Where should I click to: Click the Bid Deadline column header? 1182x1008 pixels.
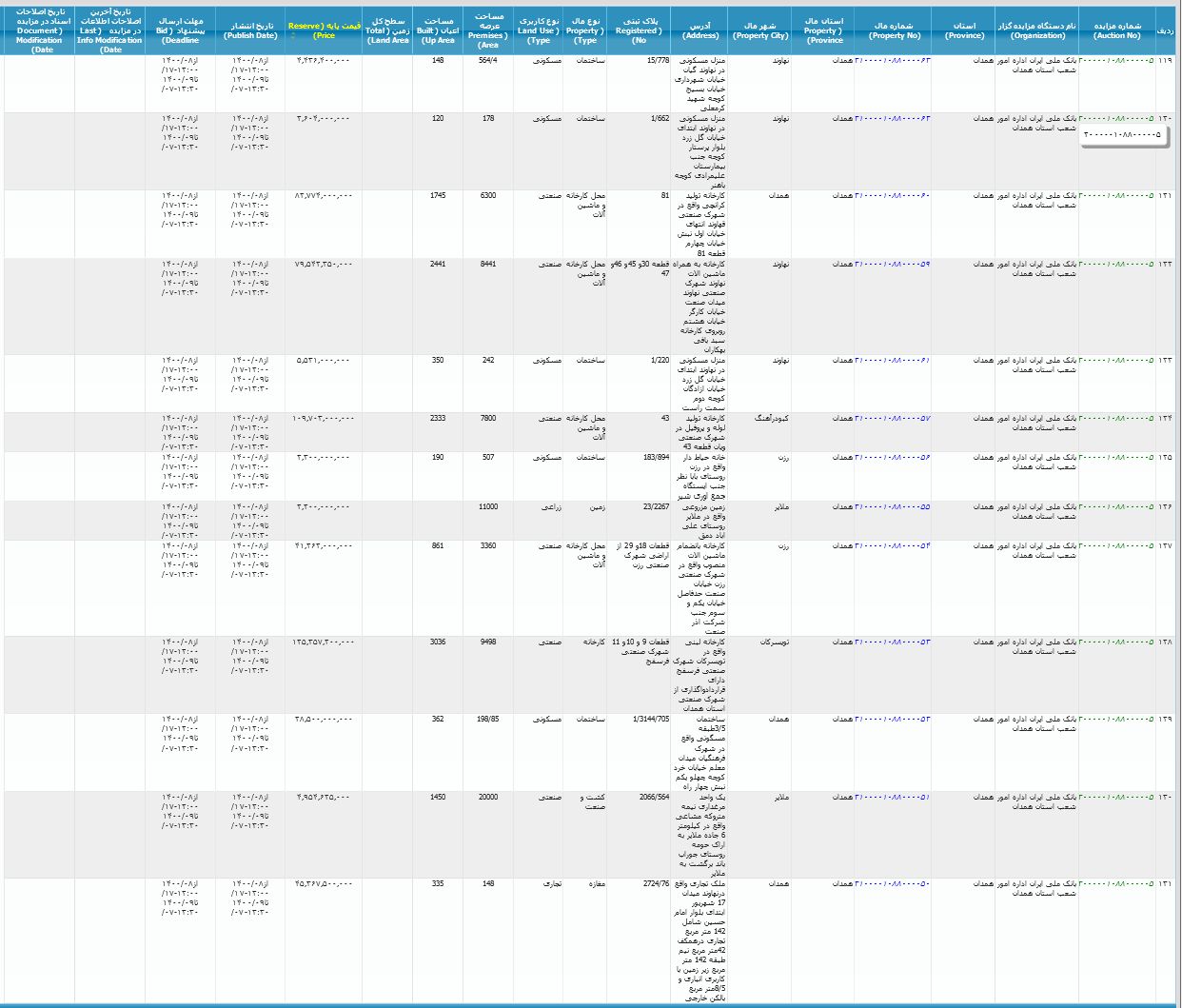[180, 30]
